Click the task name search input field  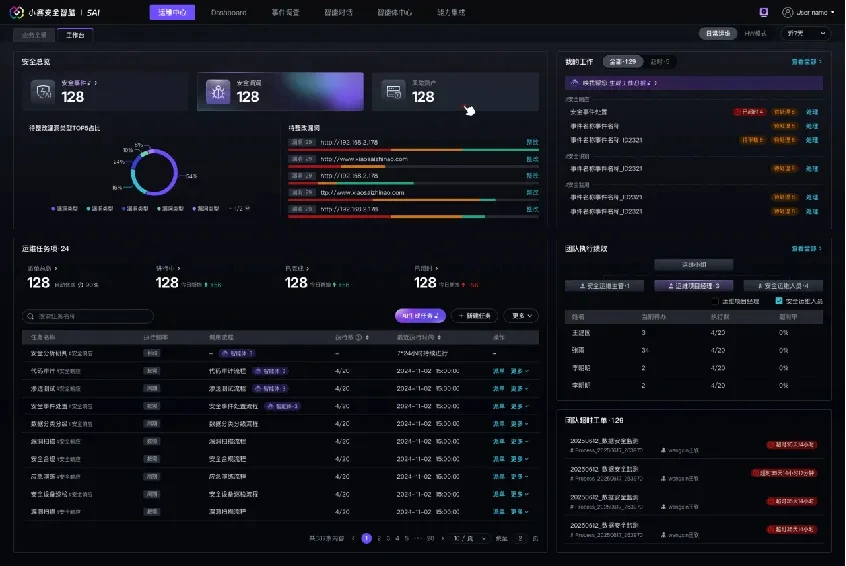pos(90,316)
